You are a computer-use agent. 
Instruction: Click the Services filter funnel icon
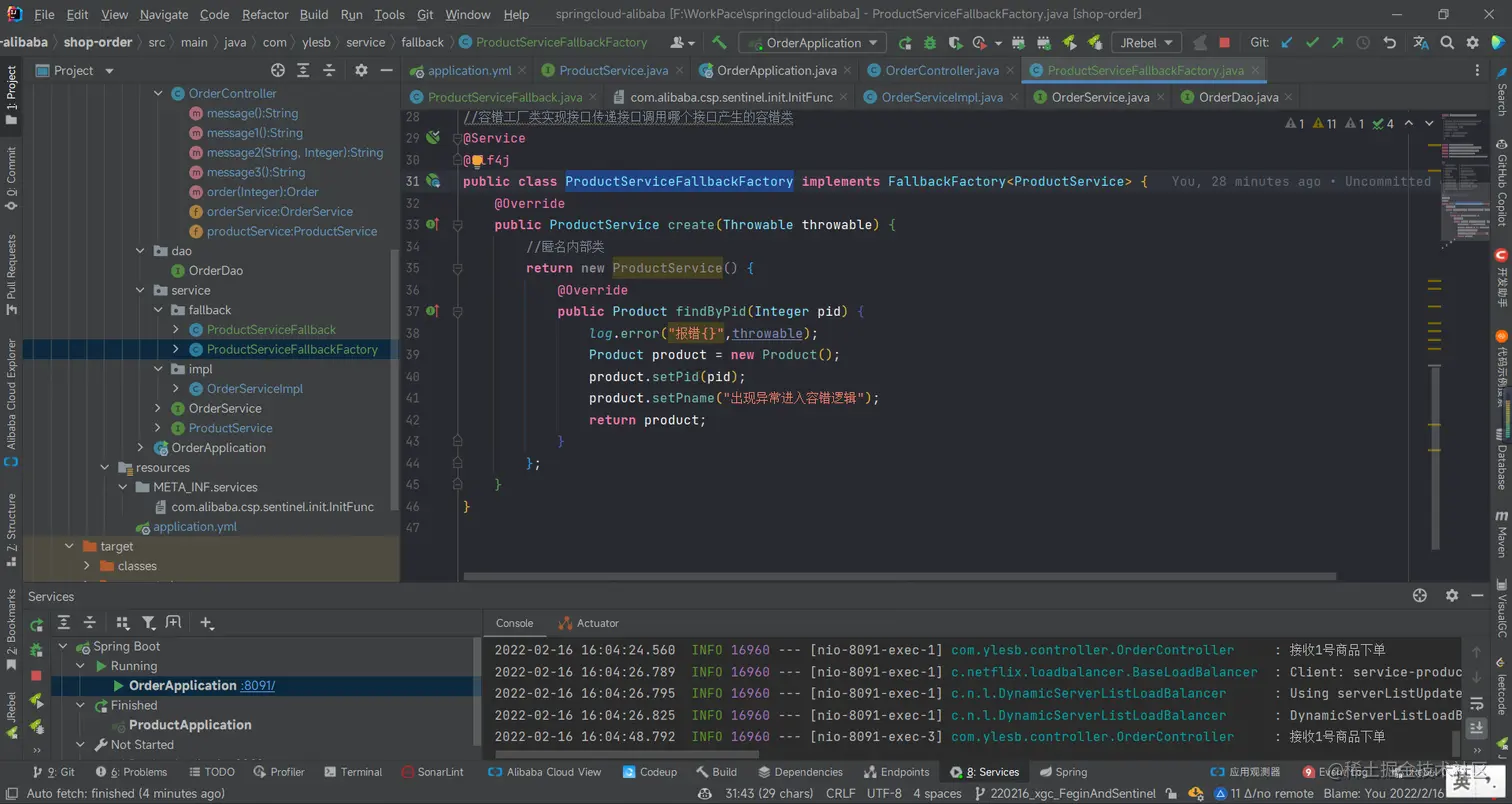[x=148, y=623]
